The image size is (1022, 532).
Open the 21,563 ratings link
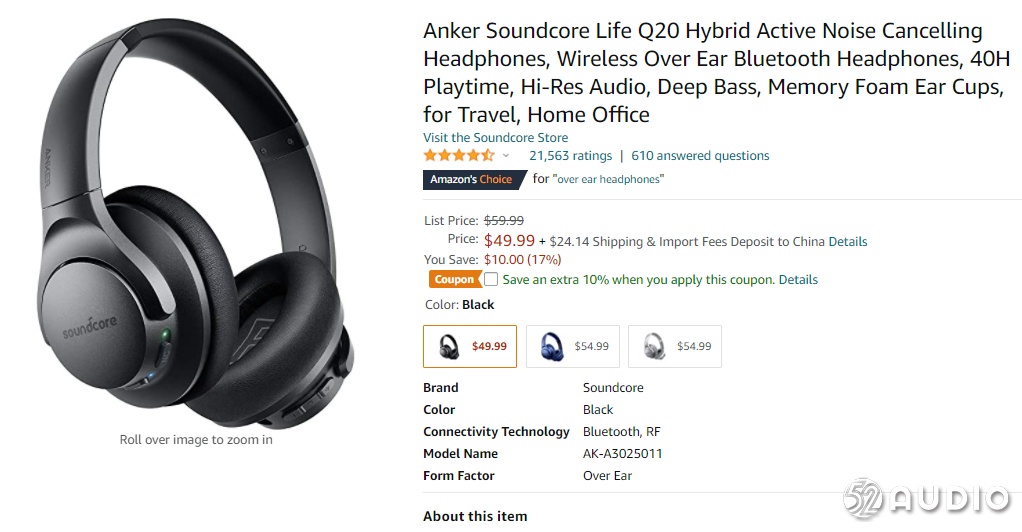[570, 155]
